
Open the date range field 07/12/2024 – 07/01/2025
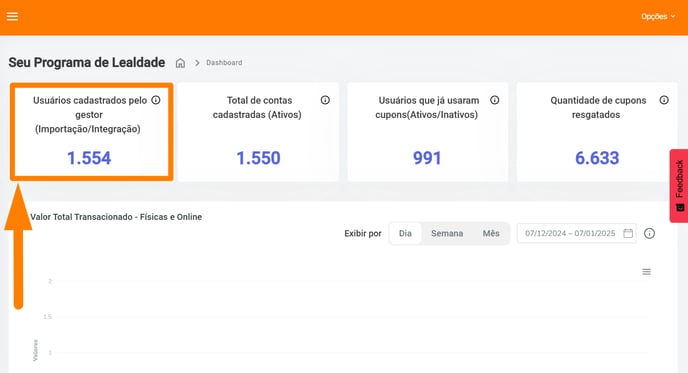pos(577,233)
